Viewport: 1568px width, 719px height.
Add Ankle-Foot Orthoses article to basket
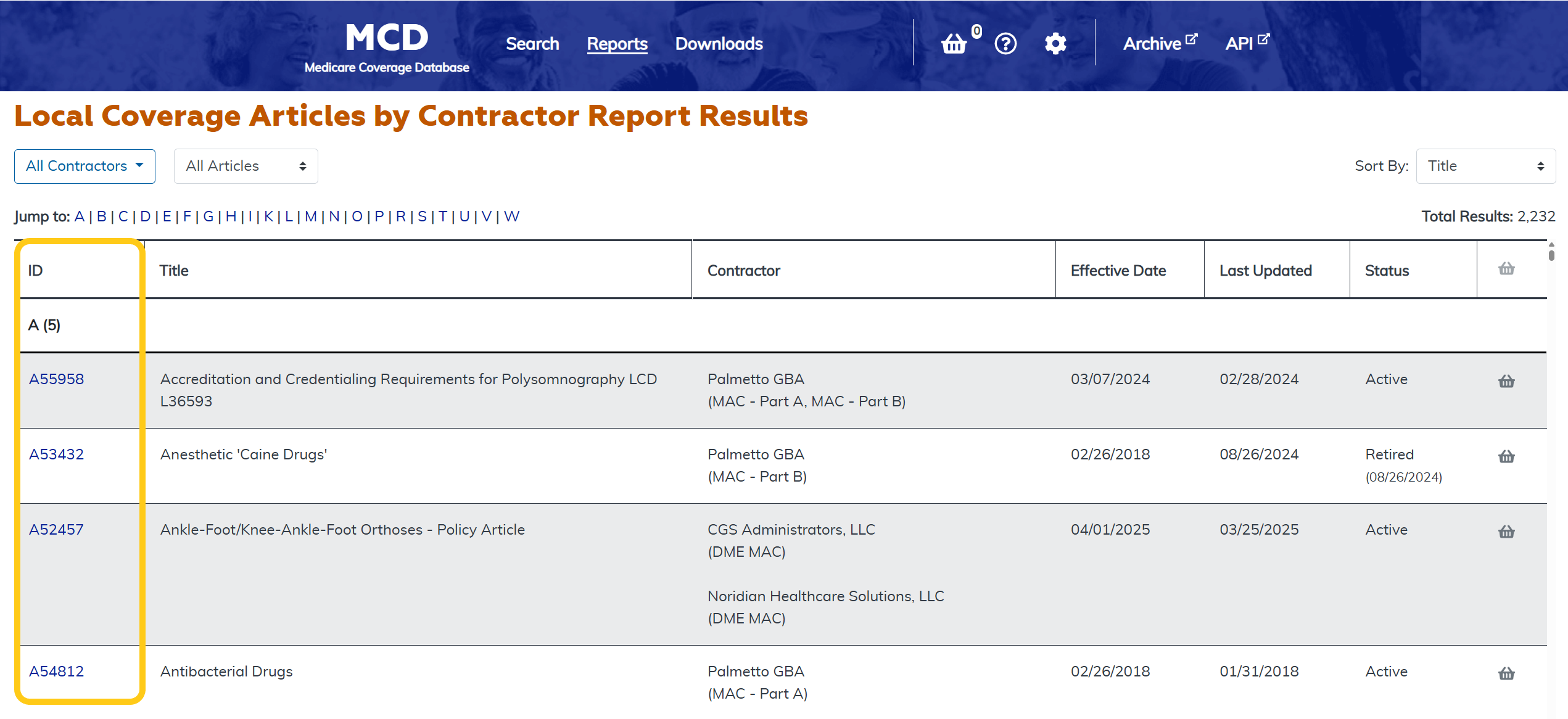[x=1506, y=532]
